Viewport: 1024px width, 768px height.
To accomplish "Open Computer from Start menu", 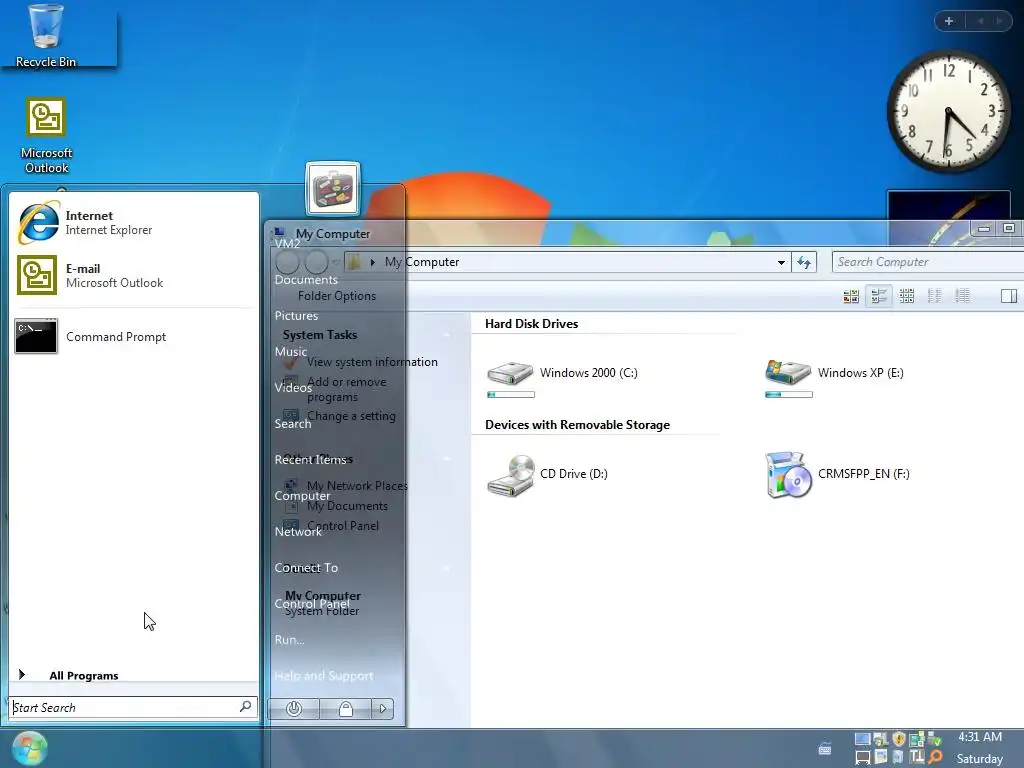I will pyautogui.click(x=302, y=495).
